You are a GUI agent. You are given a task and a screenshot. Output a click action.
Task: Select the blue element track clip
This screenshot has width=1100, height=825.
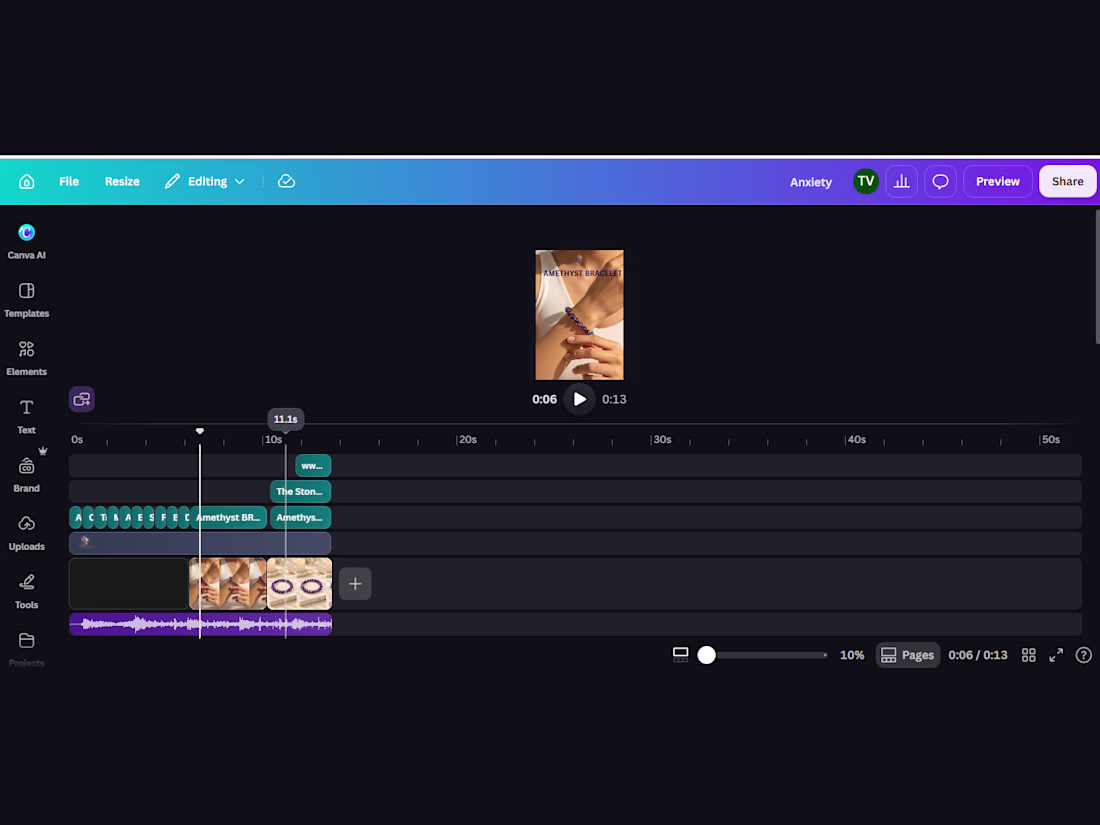200,543
